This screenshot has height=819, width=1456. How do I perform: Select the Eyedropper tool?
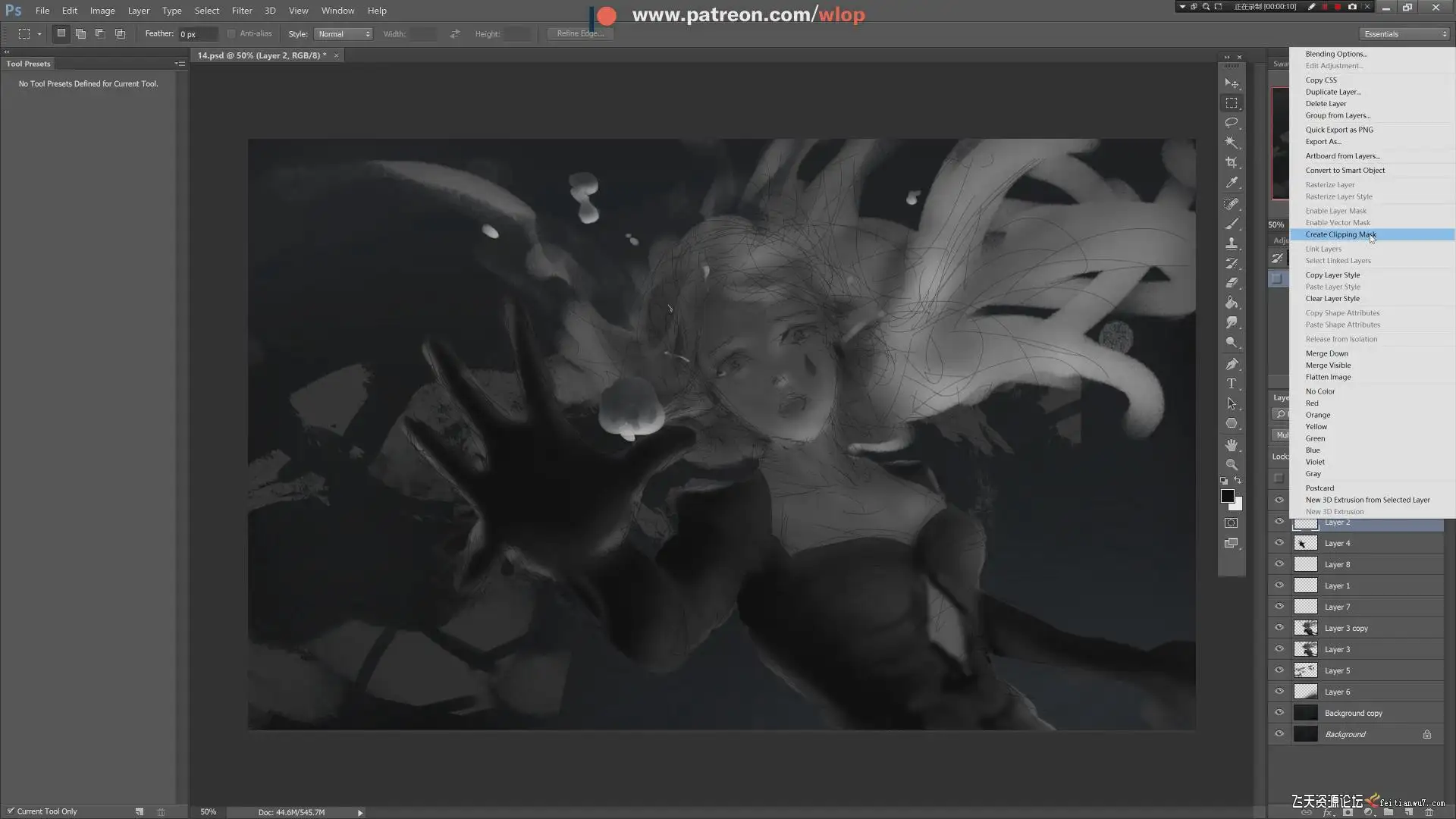1231,183
